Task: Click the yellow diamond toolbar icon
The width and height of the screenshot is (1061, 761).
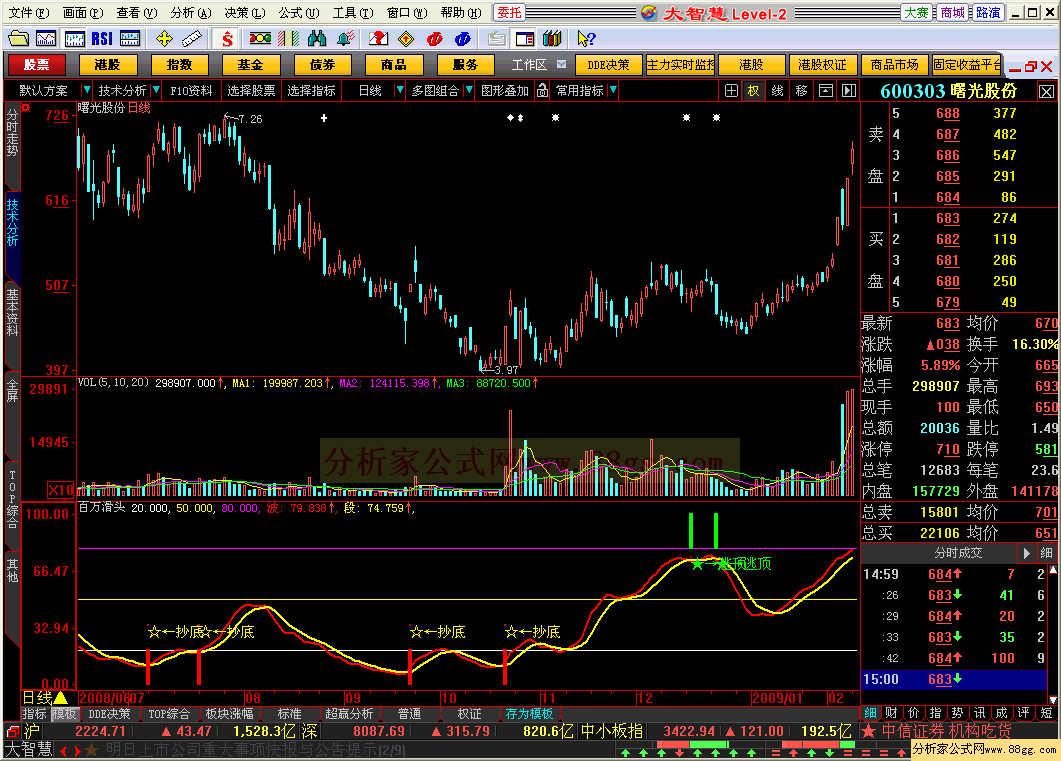Action: point(406,39)
